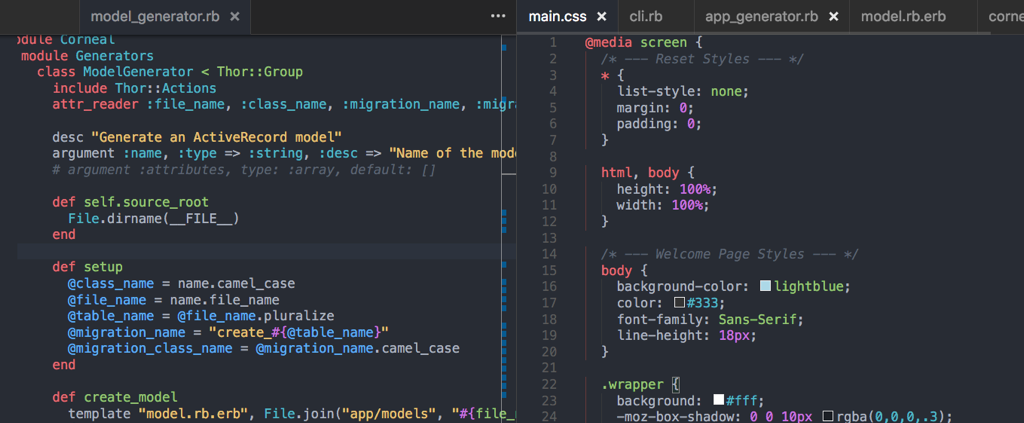Click 'list-style: none;' declaration
Screen dimensions: 1024x423
coord(682,91)
